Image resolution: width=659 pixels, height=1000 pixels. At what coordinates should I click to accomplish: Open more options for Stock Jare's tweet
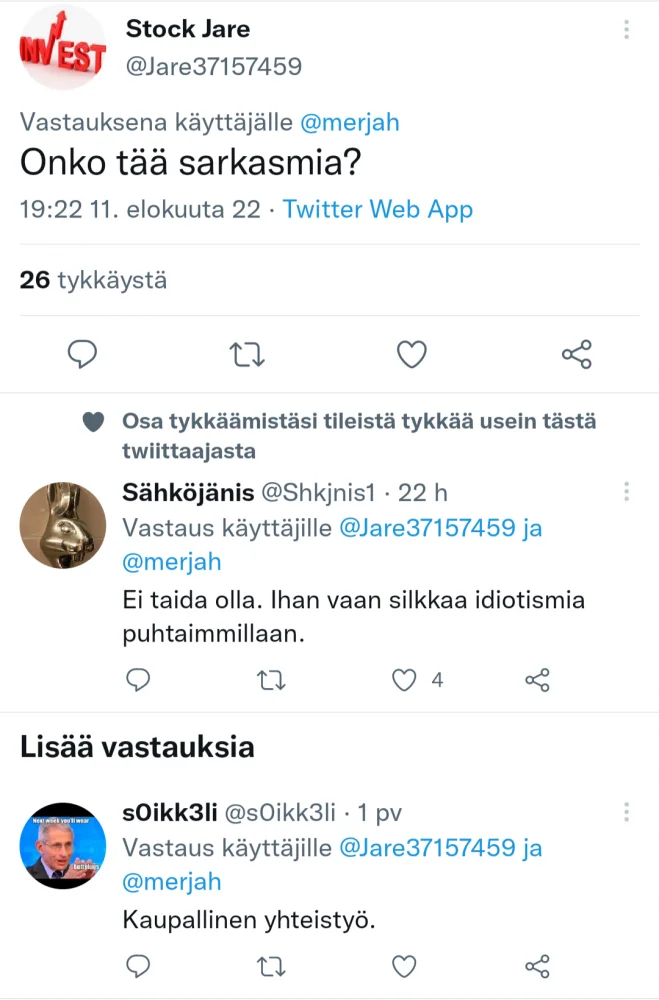tap(626, 30)
